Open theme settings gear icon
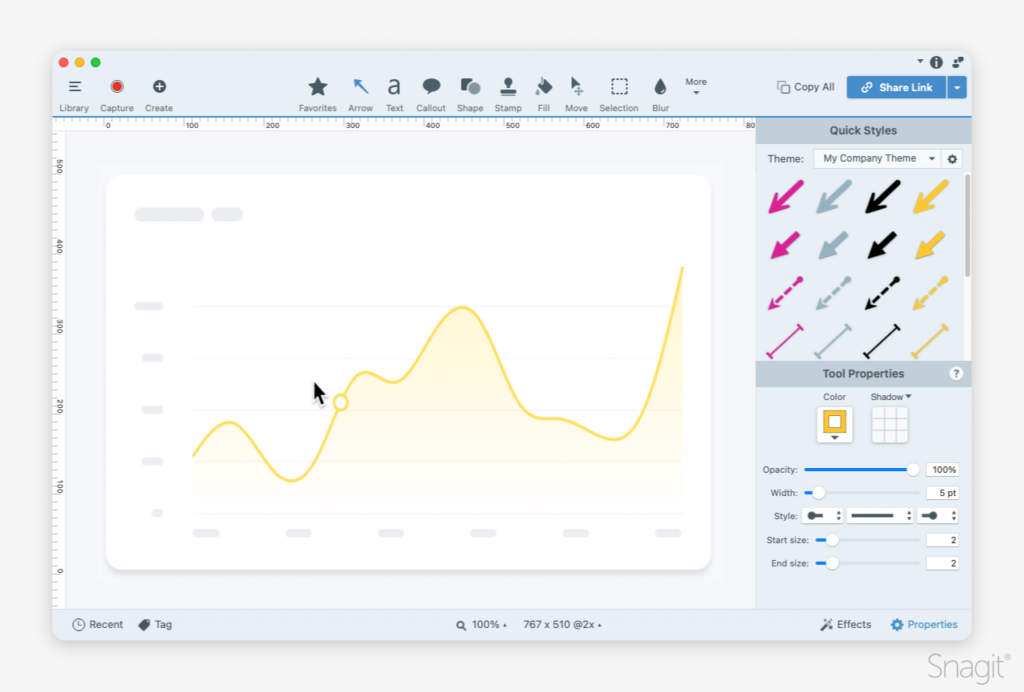The image size is (1024, 692). coord(952,159)
